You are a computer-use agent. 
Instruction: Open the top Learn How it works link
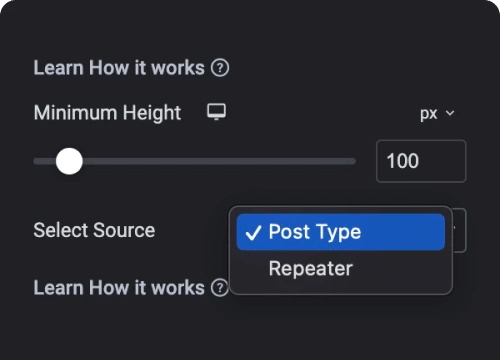[119, 68]
